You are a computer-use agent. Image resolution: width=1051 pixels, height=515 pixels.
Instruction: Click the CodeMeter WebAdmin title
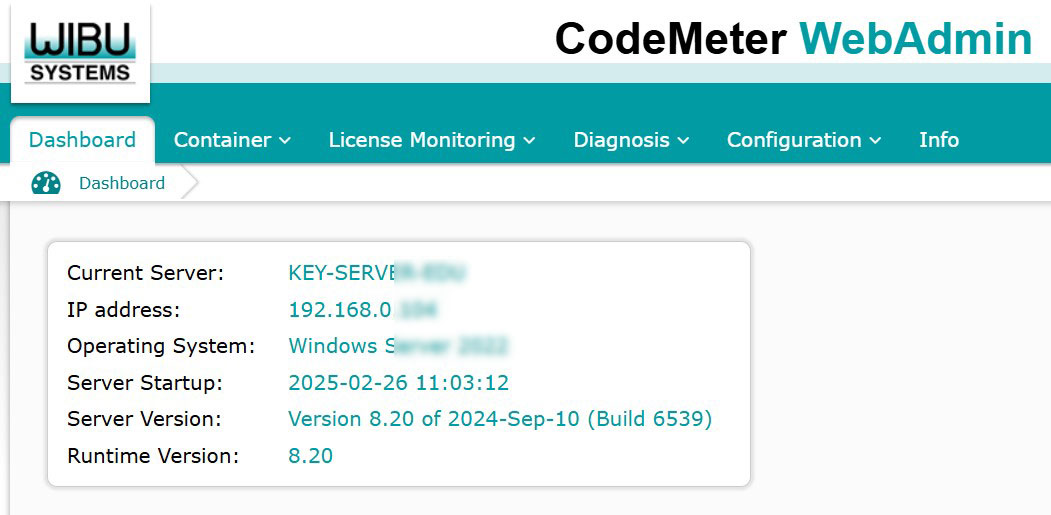[793, 39]
